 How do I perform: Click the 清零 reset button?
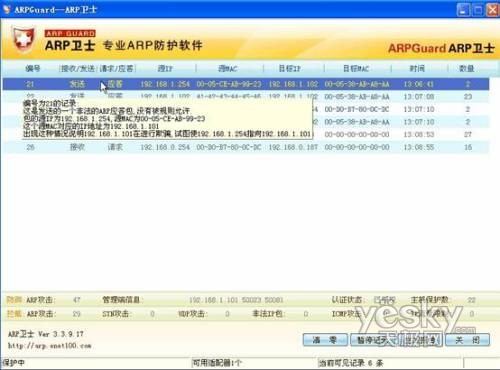pos(325,340)
